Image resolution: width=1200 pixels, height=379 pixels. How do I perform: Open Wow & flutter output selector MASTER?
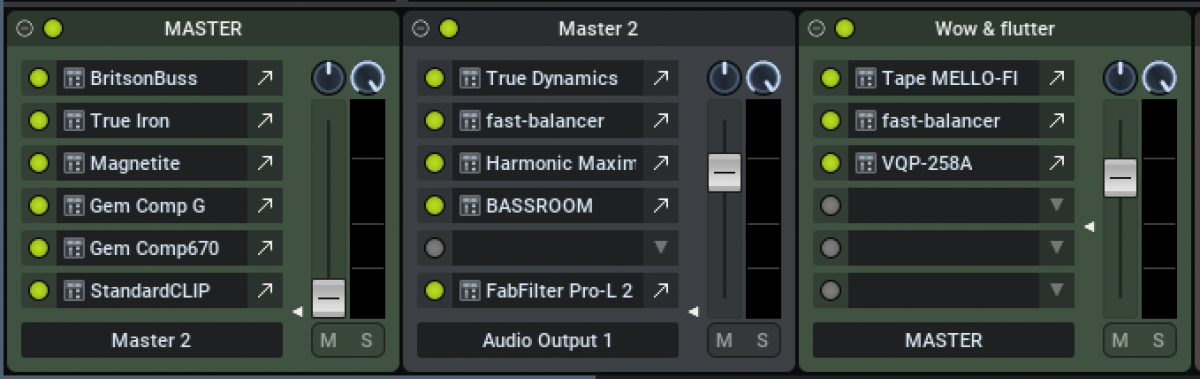coord(943,340)
